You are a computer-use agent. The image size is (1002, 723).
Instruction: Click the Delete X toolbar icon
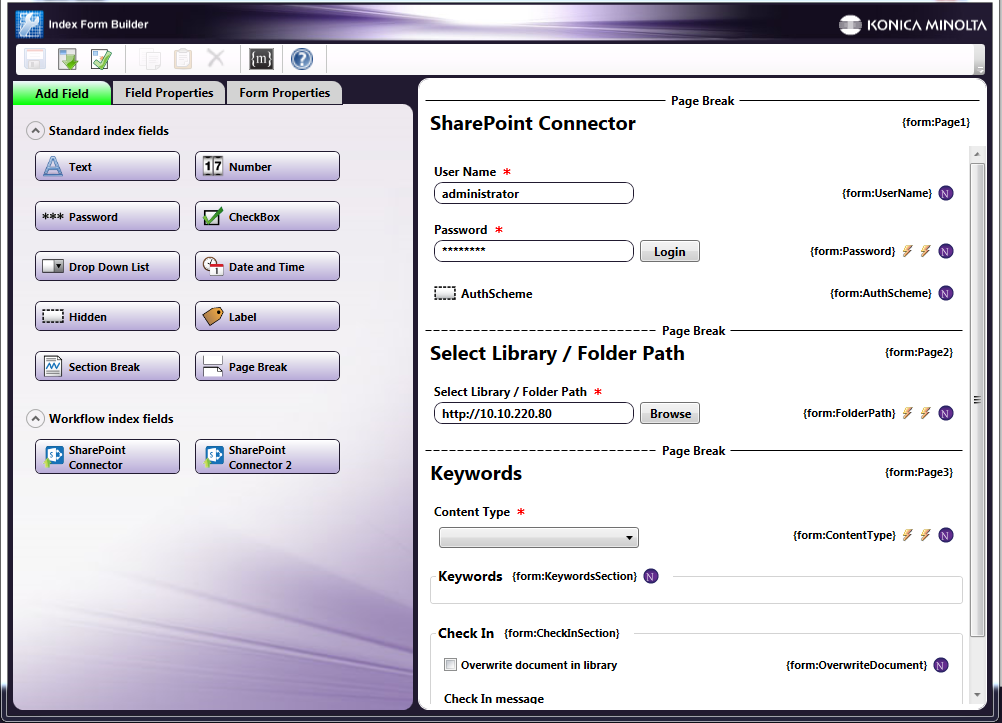pos(216,59)
